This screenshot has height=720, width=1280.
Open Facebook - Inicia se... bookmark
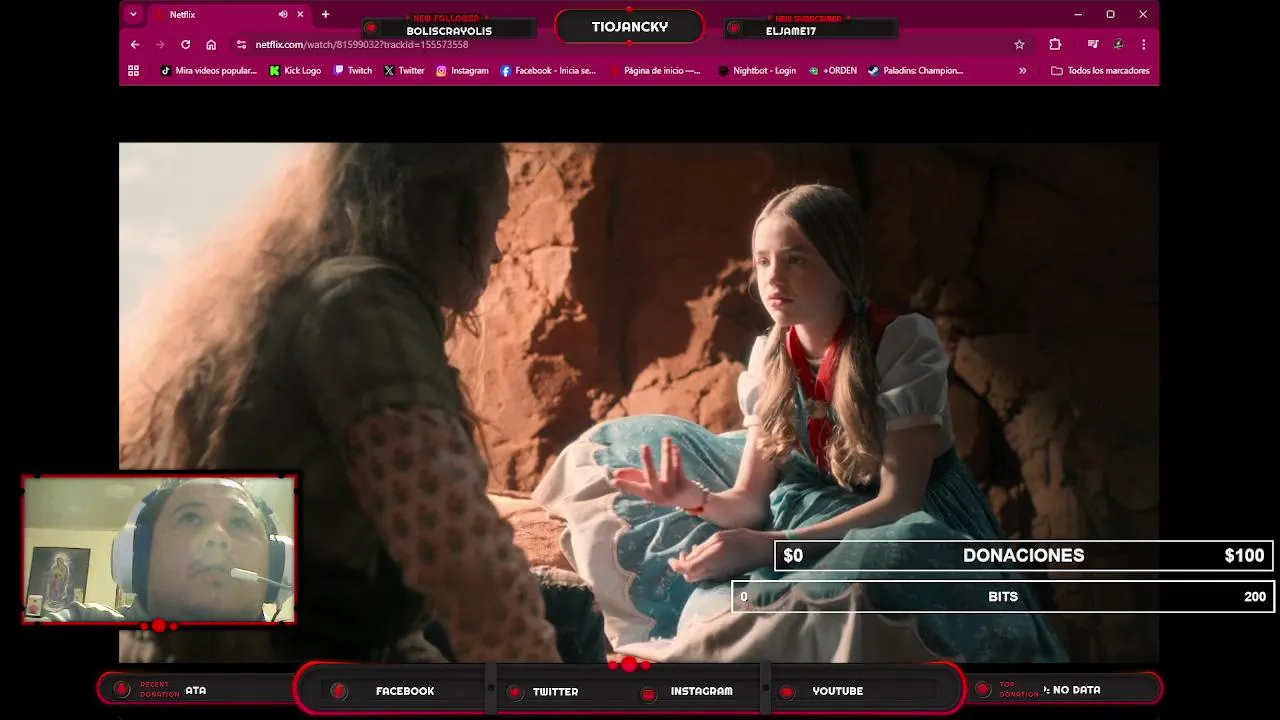(548, 71)
